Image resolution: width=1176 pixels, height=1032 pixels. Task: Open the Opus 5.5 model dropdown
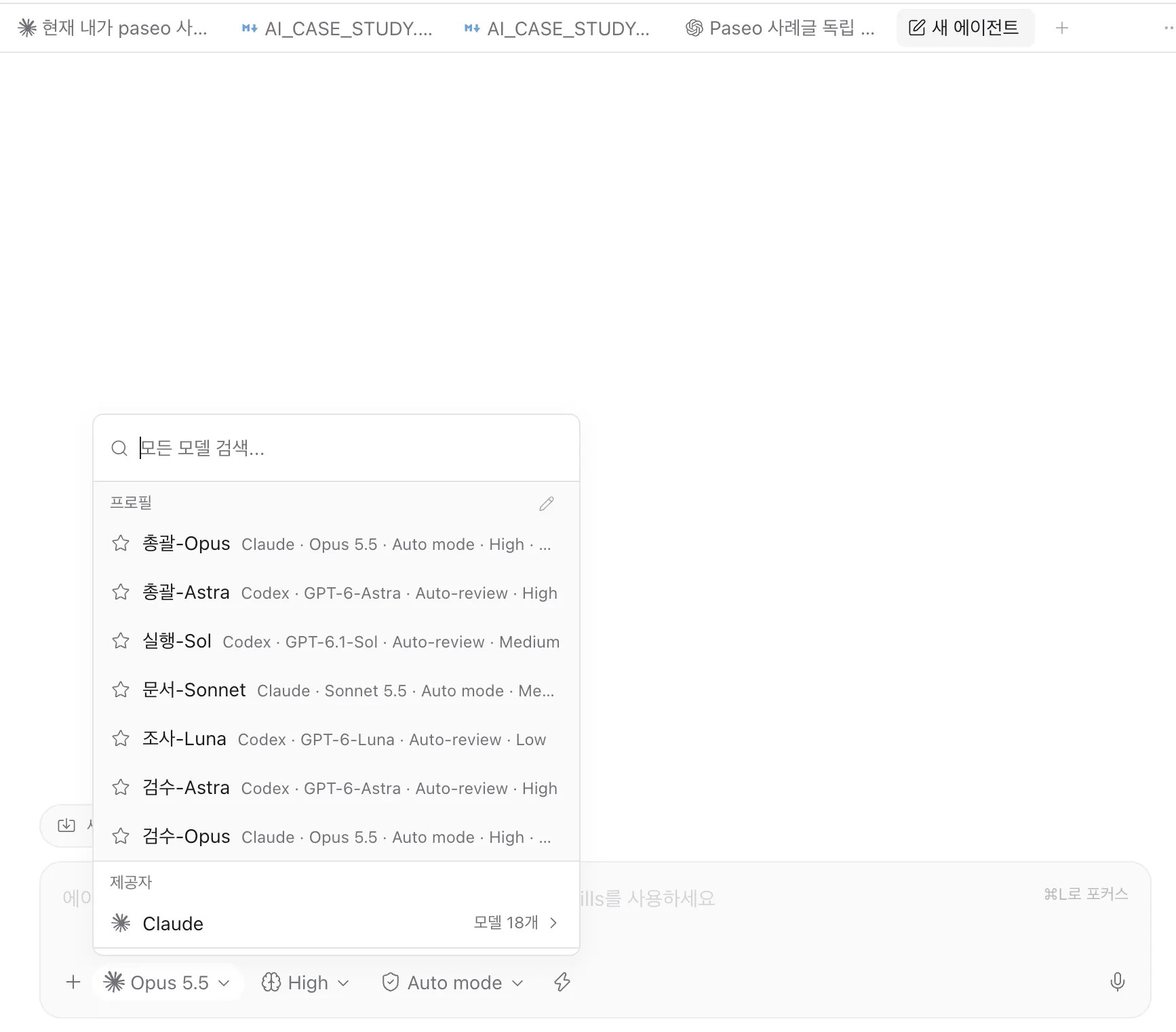168,983
